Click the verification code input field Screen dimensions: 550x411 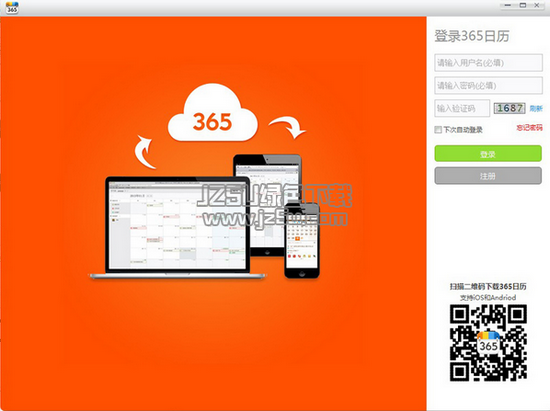click(462, 108)
